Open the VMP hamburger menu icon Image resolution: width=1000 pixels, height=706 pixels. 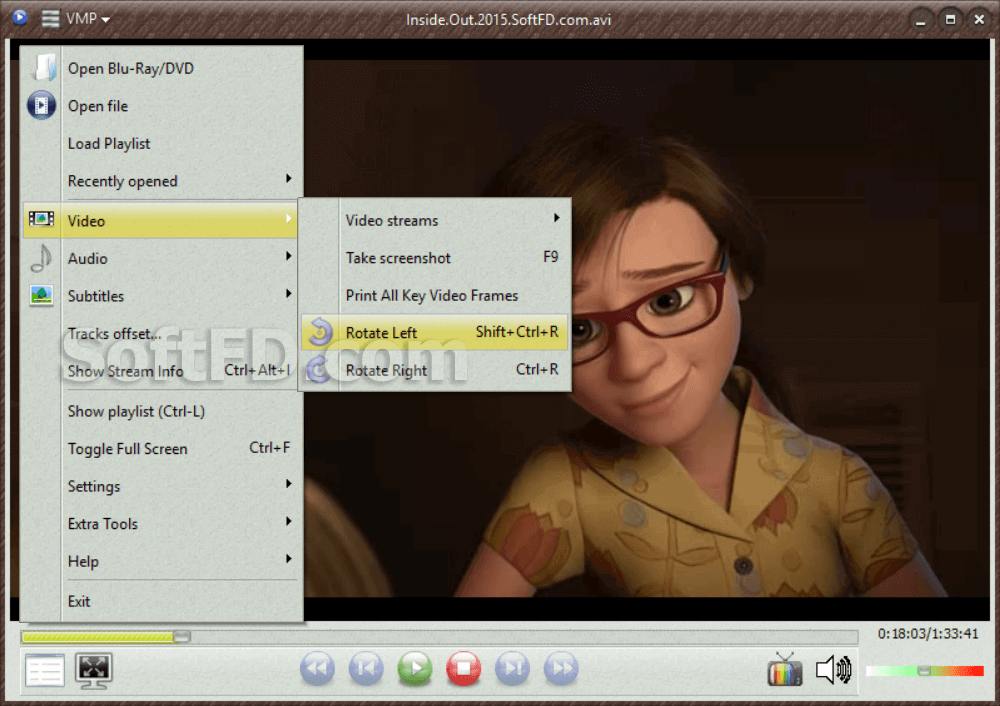50,18
